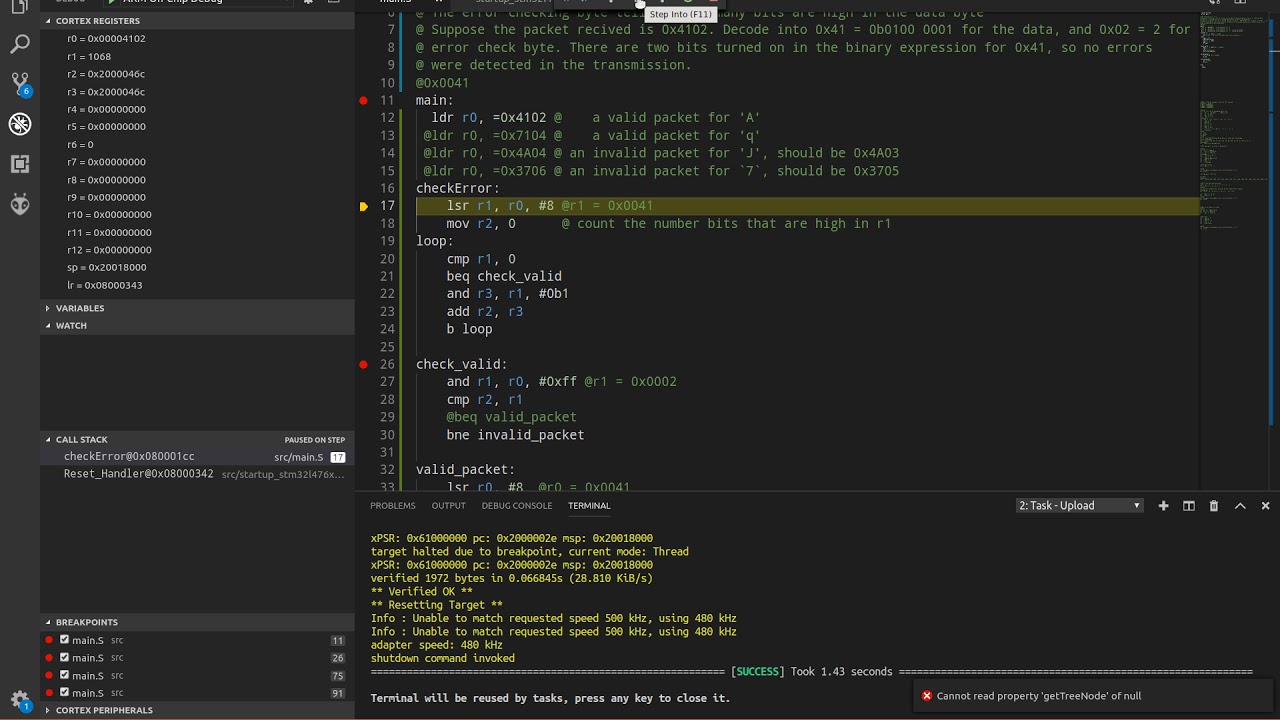This screenshot has width=1280, height=720.
Task: Select register row r6 = 0
Action: click(x=197, y=144)
